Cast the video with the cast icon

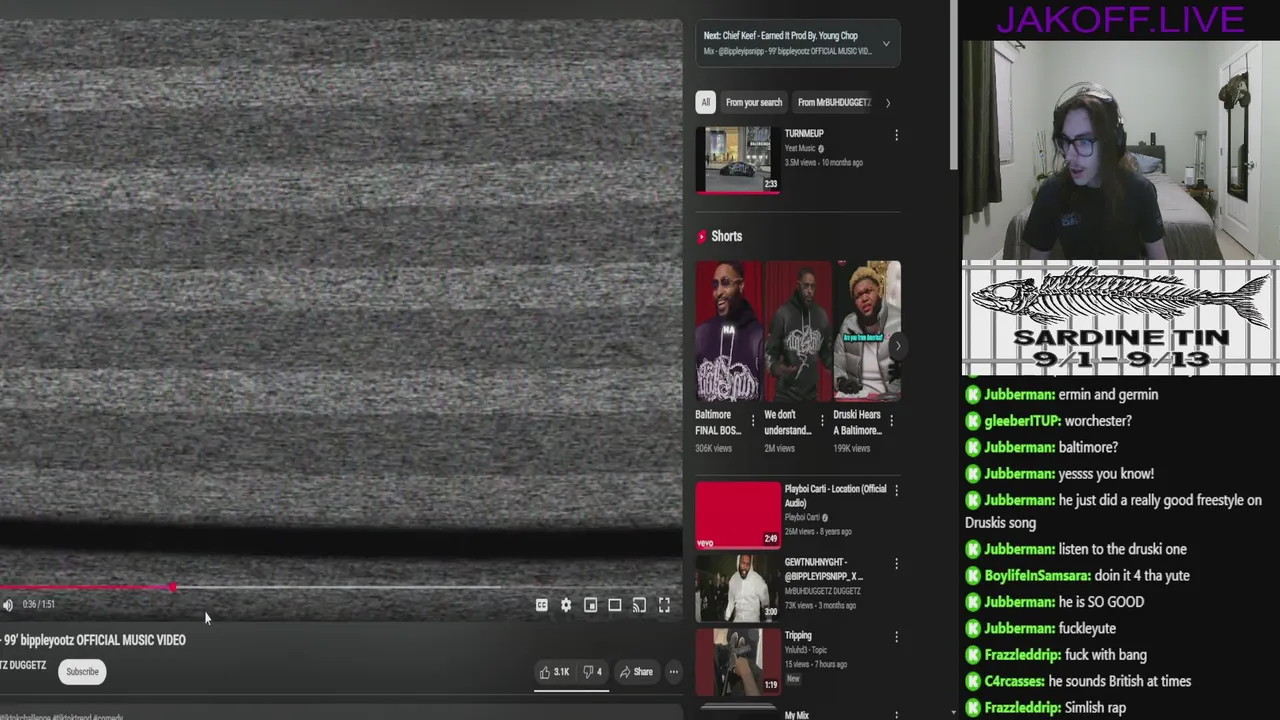(639, 605)
